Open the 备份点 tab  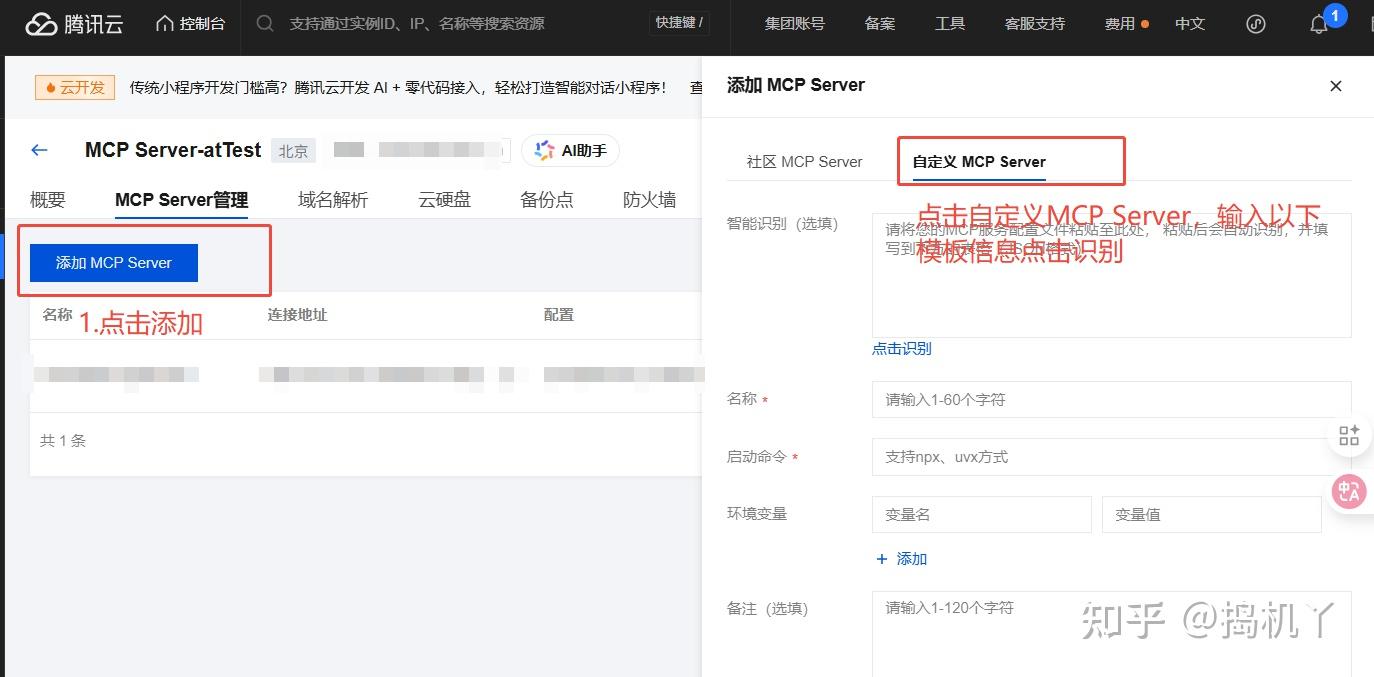(547, 199)
